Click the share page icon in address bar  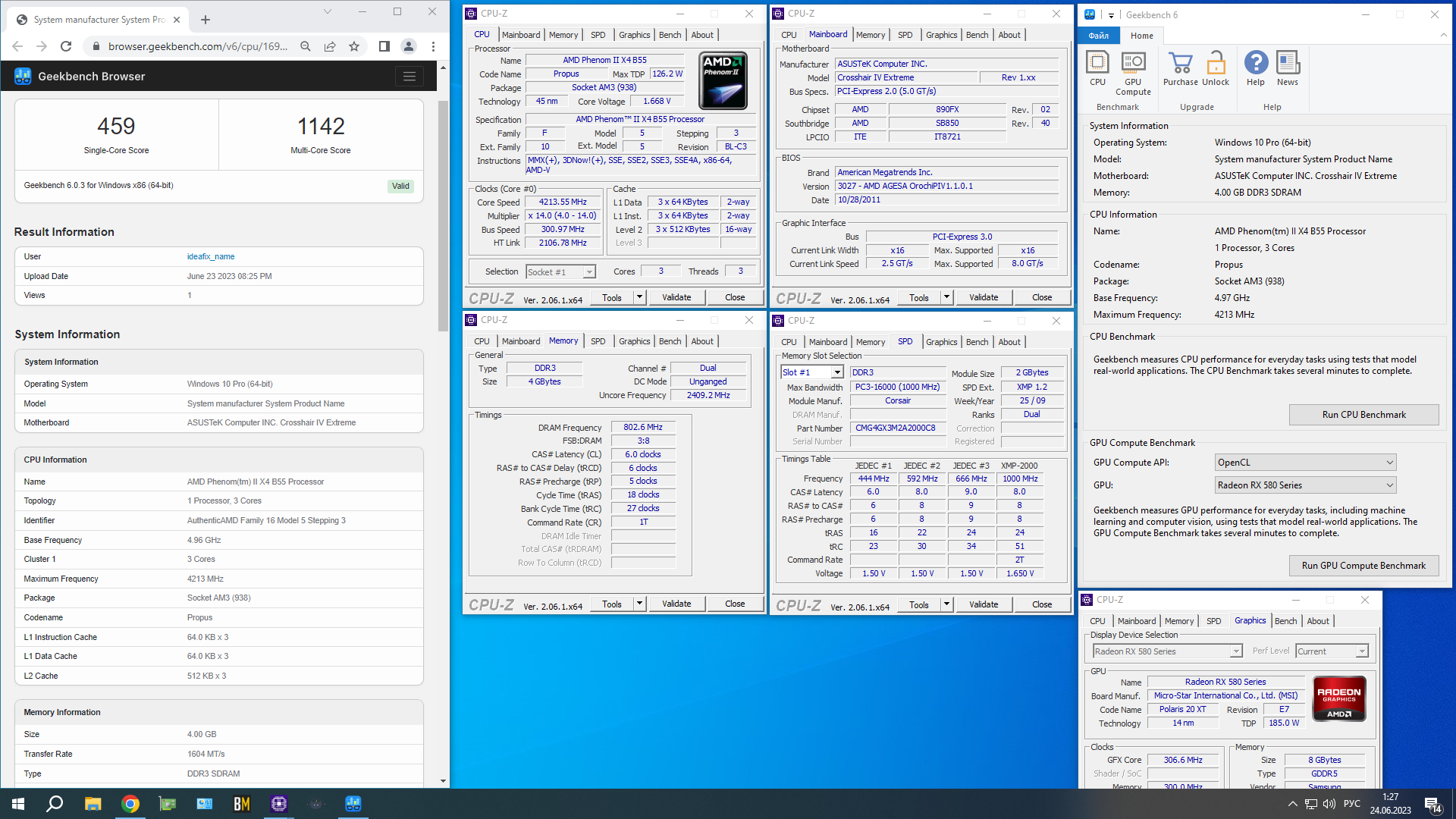pyautogui.click(x=330, y=46)
